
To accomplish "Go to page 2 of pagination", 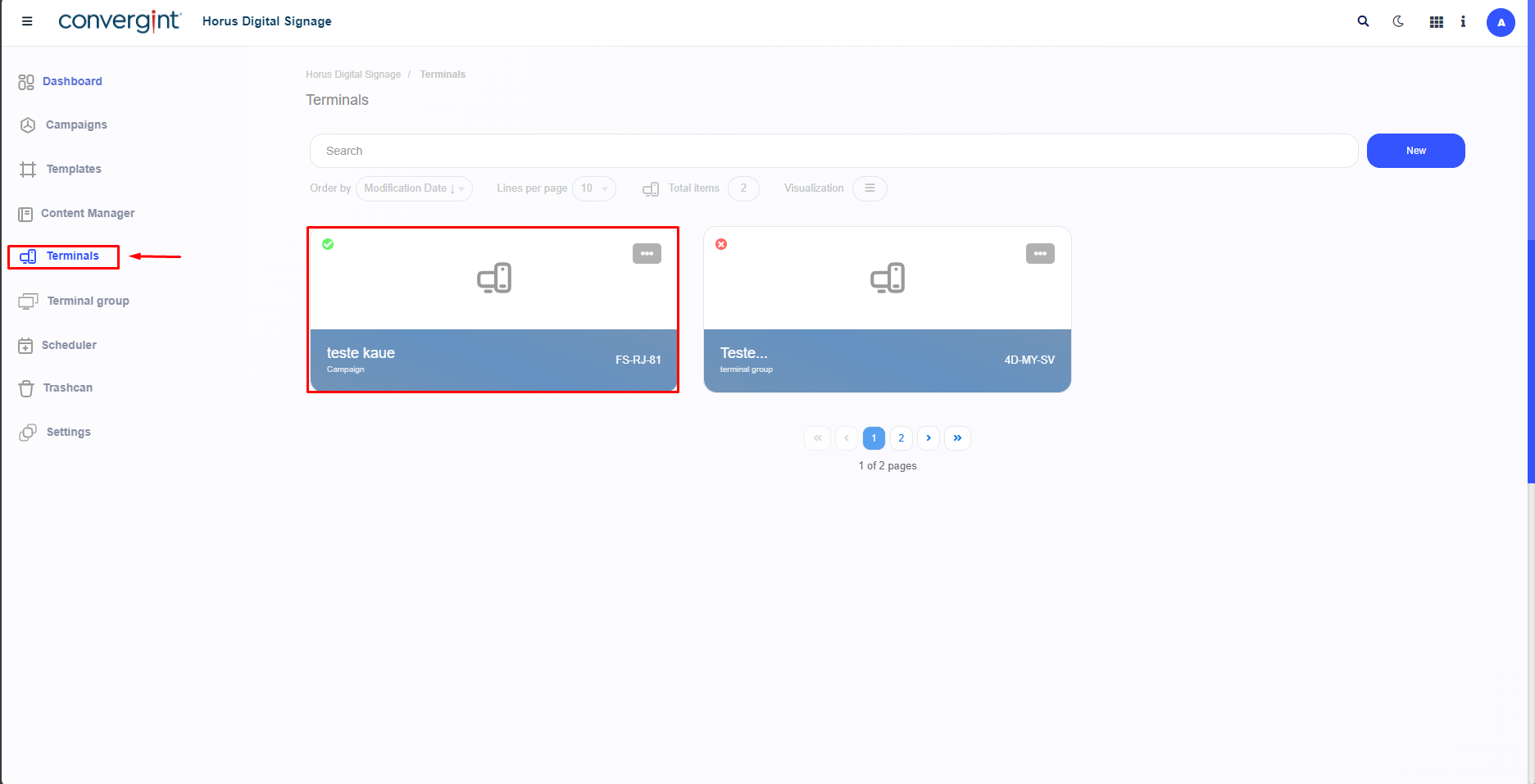I will 901,438.
